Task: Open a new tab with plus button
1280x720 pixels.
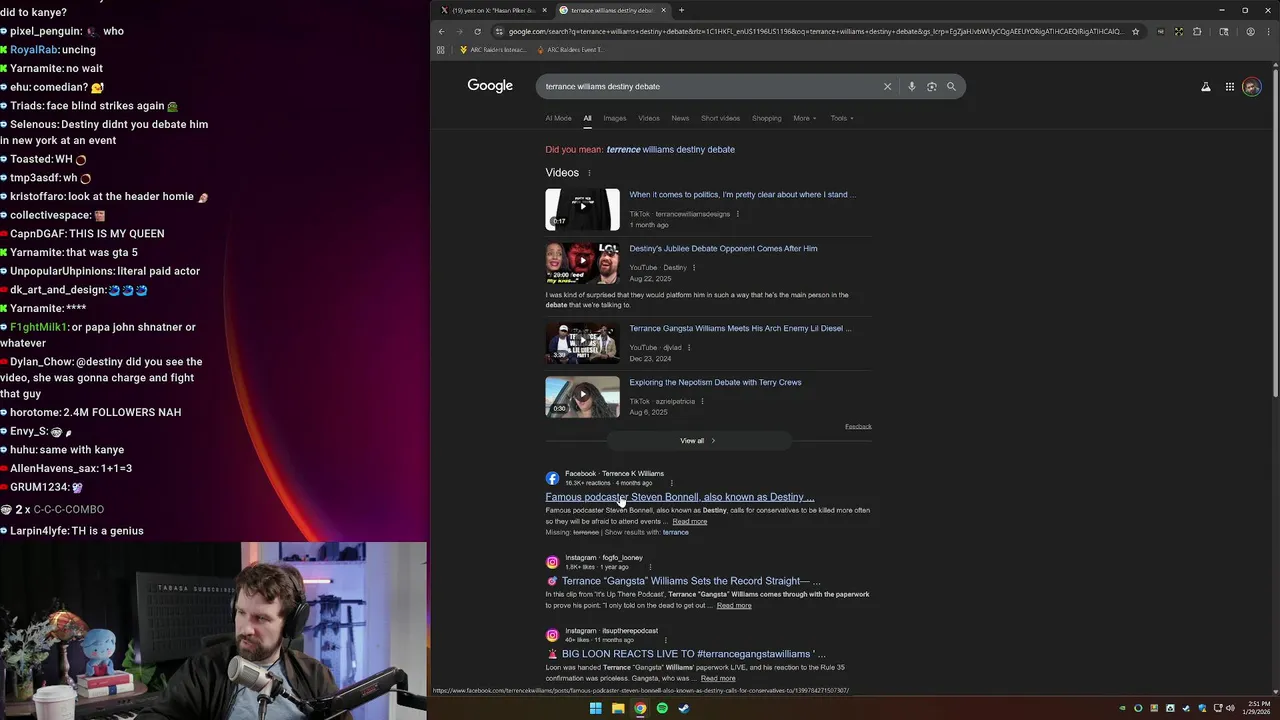Action: (681, 10)
